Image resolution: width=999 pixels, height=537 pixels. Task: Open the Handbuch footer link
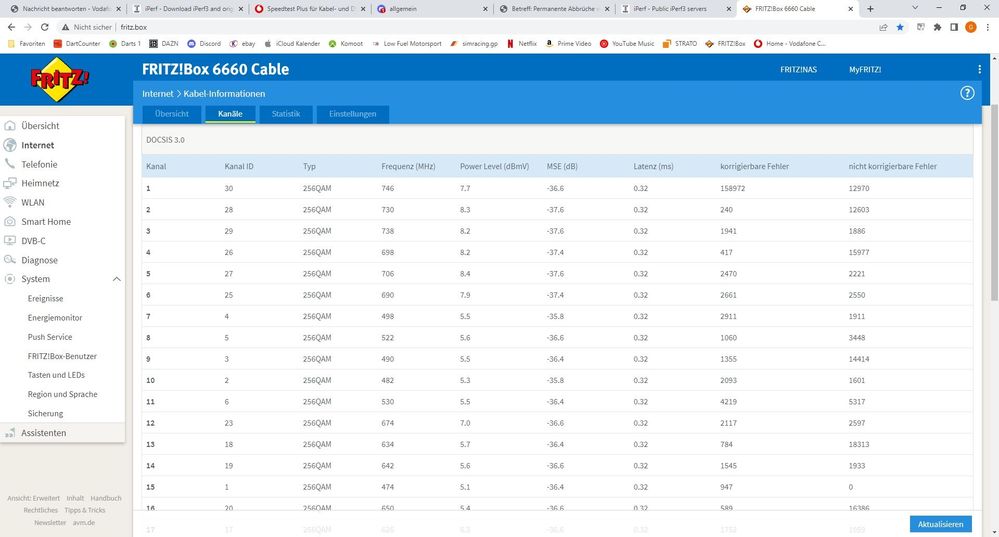click(106, 498)
